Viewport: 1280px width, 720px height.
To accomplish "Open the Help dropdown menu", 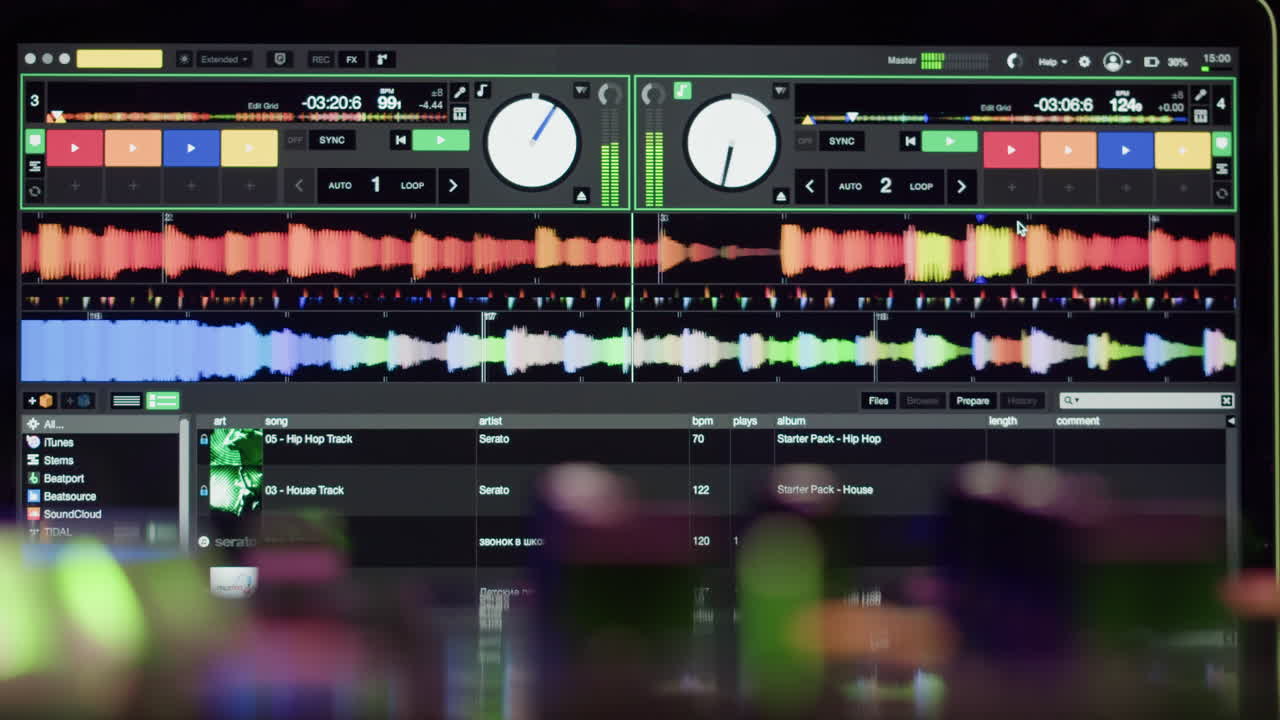I will coord(1050,61).
